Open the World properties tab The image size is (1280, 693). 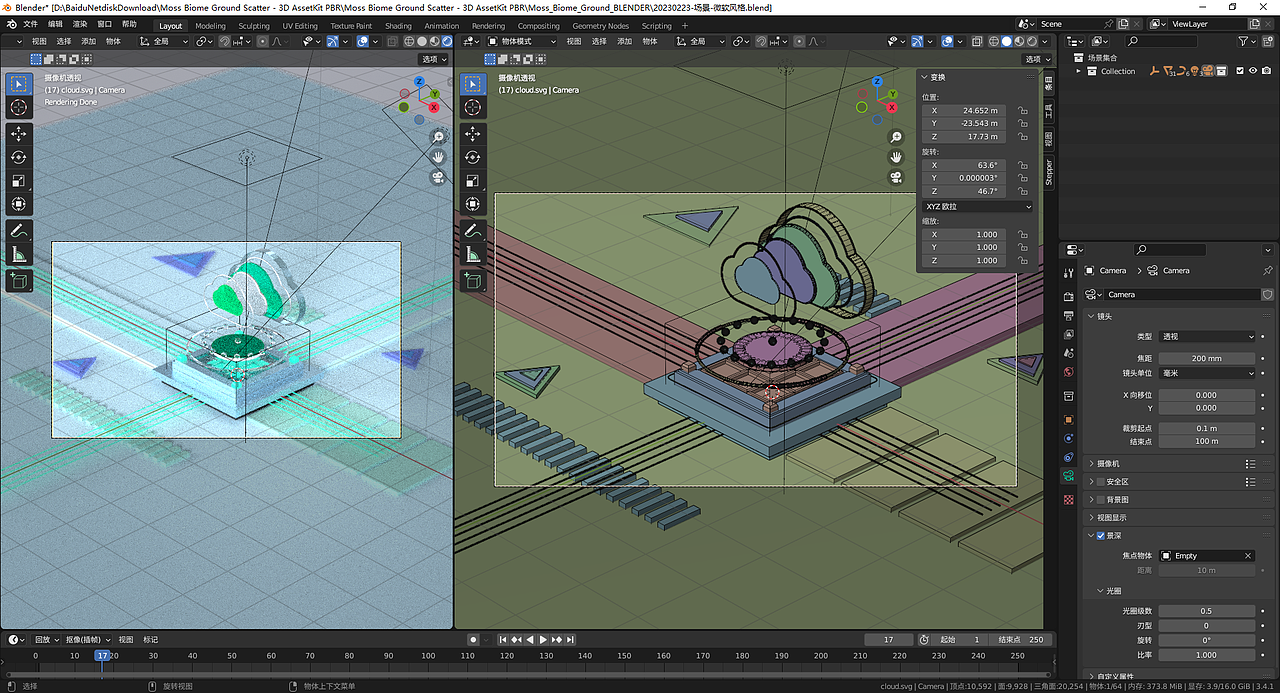[1068, 372]
